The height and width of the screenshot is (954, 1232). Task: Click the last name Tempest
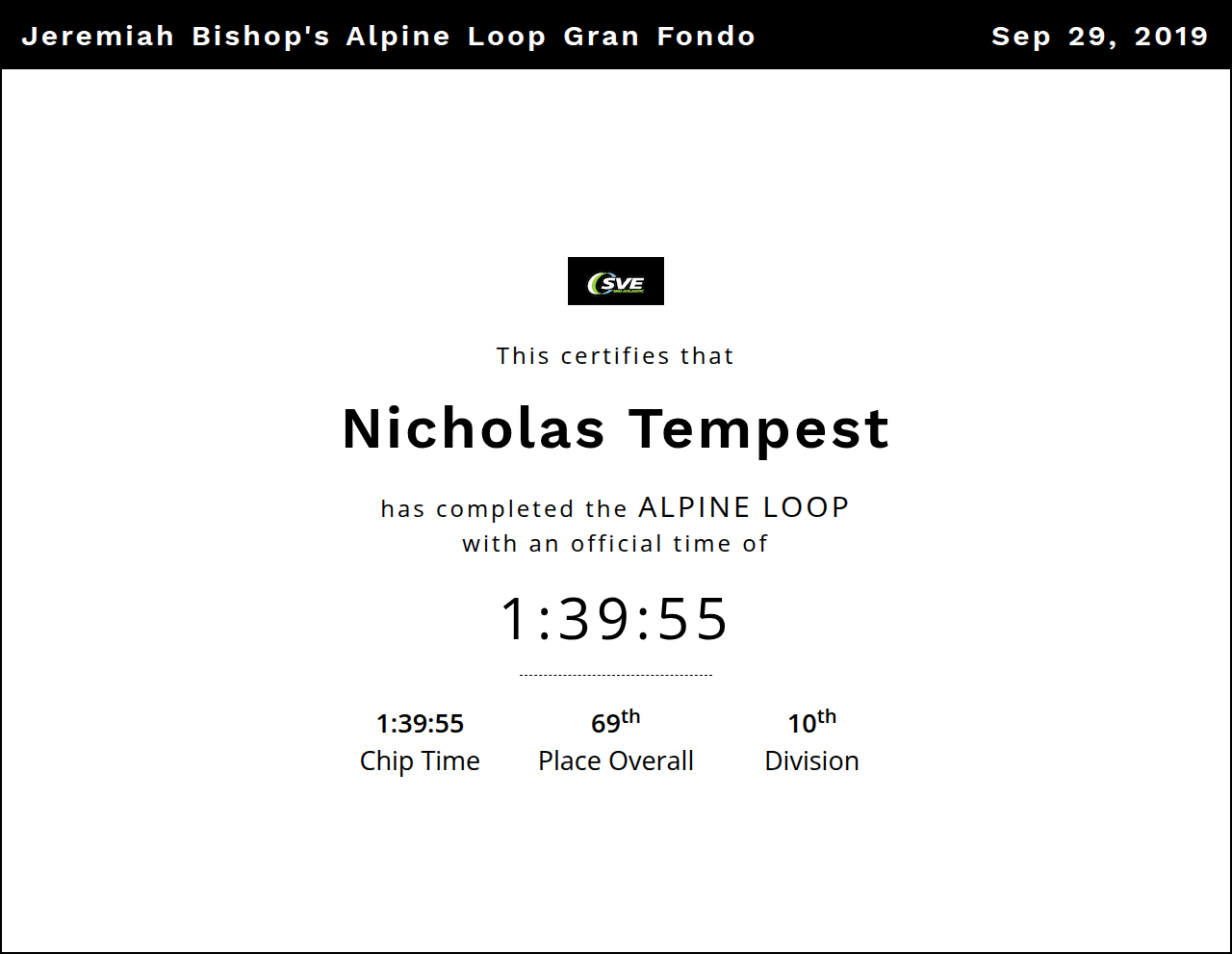pyautogui.click(x=758, y=428)
